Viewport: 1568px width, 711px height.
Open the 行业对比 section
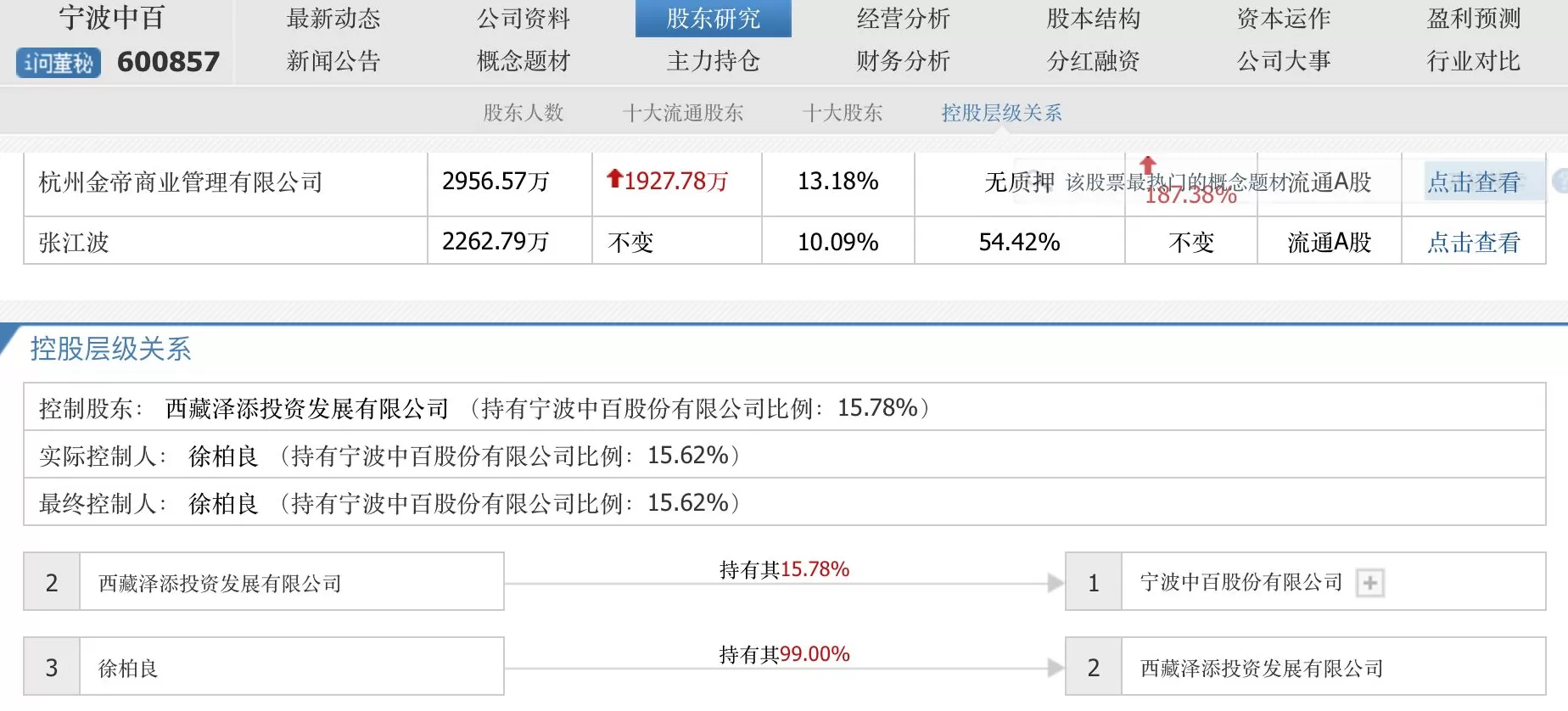(1474, 61)
